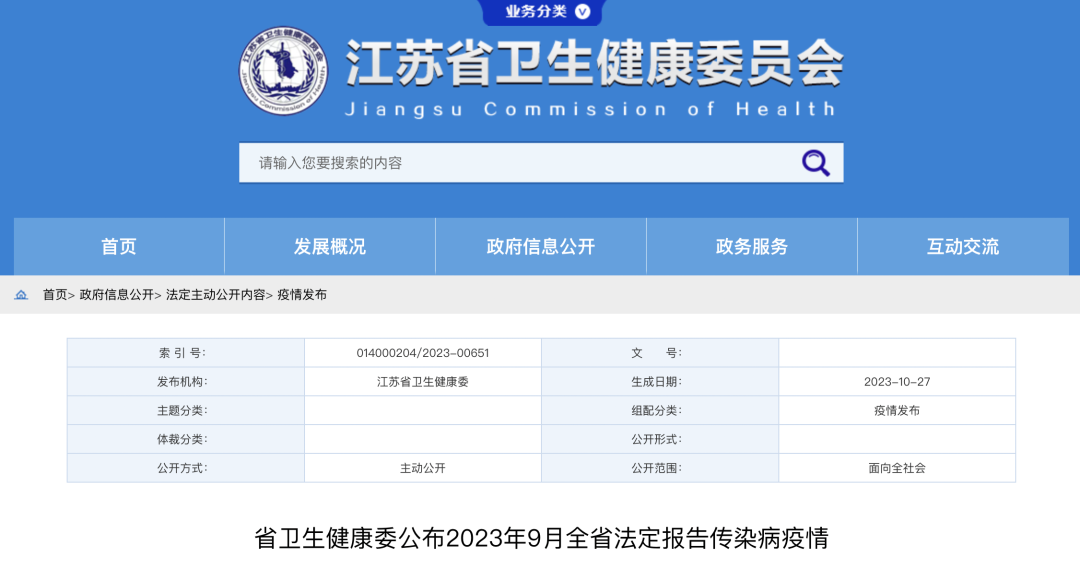
Task: Click the English subtitle Jiangsu Commission of Health
Action: click(590, 110)
